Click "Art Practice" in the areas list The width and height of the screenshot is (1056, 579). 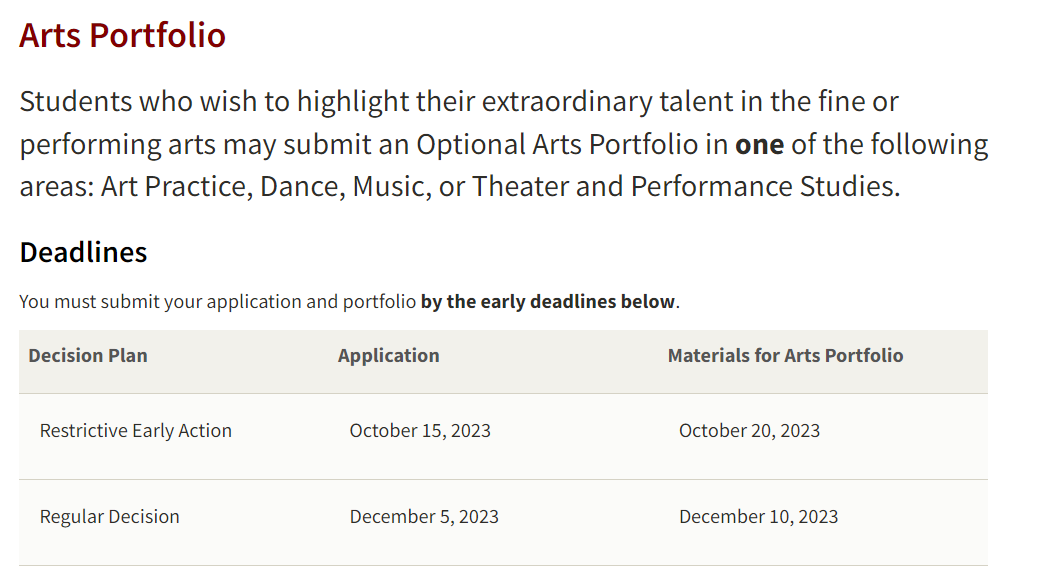[x=176, y=186]
